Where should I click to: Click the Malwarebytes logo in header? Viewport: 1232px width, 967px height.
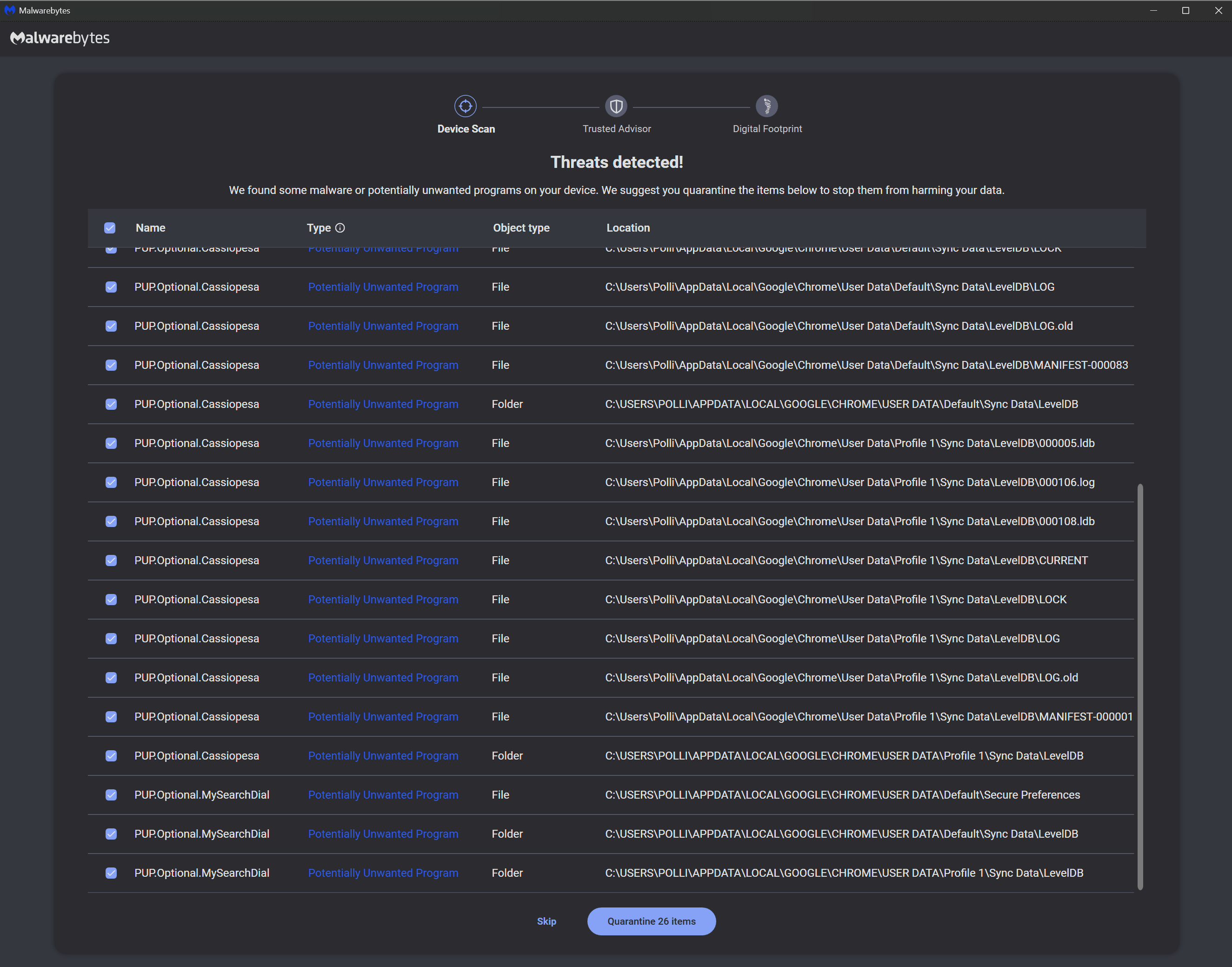(60, 38)
